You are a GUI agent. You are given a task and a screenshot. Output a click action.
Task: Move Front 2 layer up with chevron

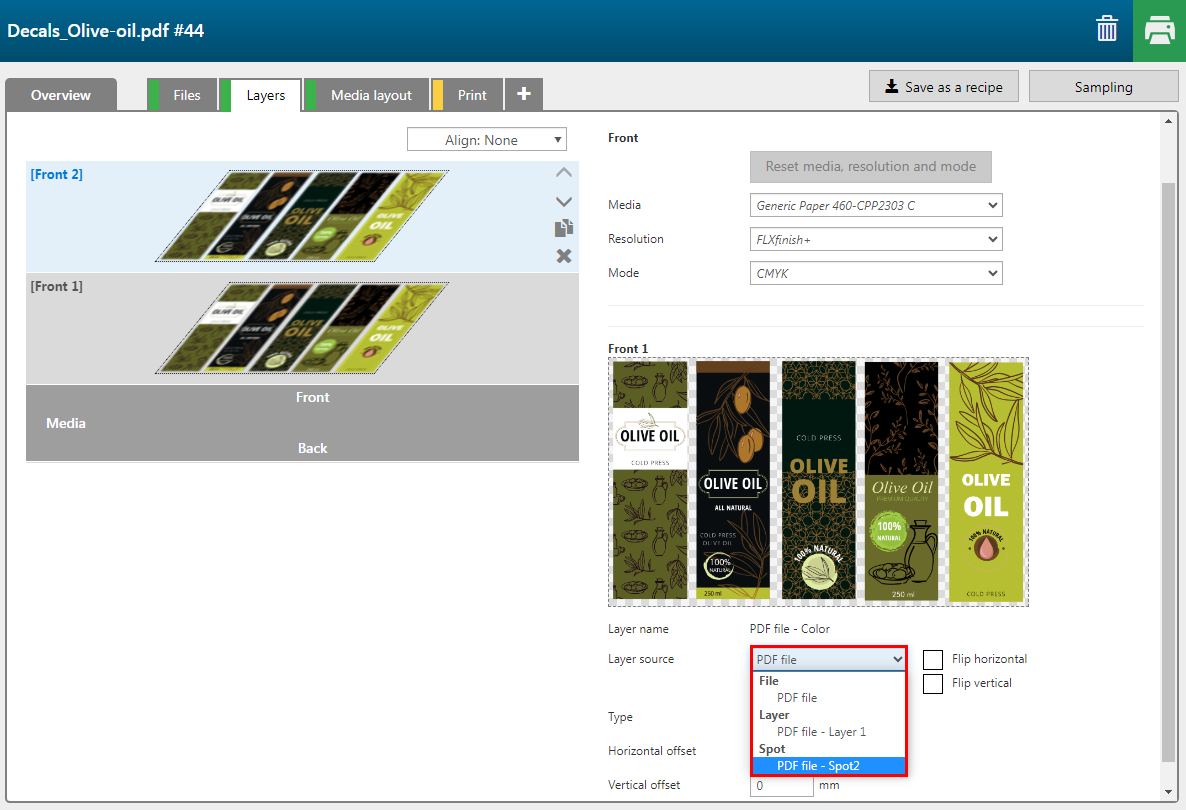[x=564, y=172]
